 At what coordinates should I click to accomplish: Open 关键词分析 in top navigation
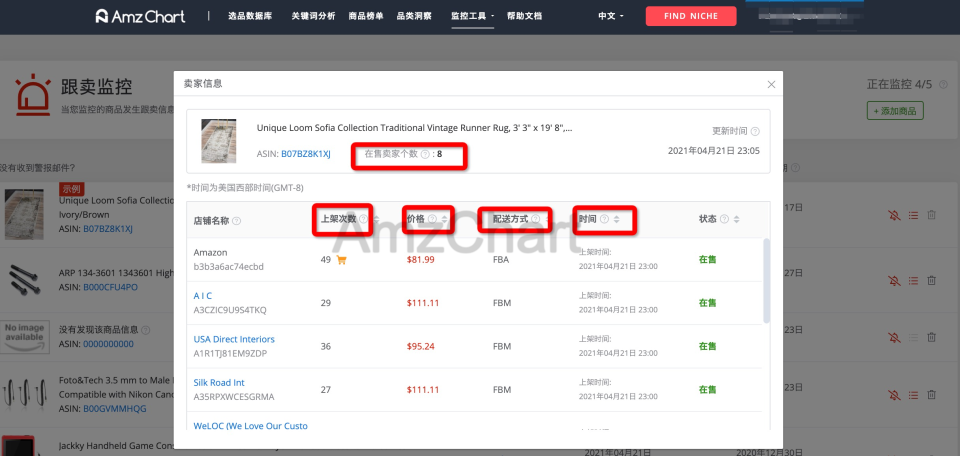click(313, 16)
